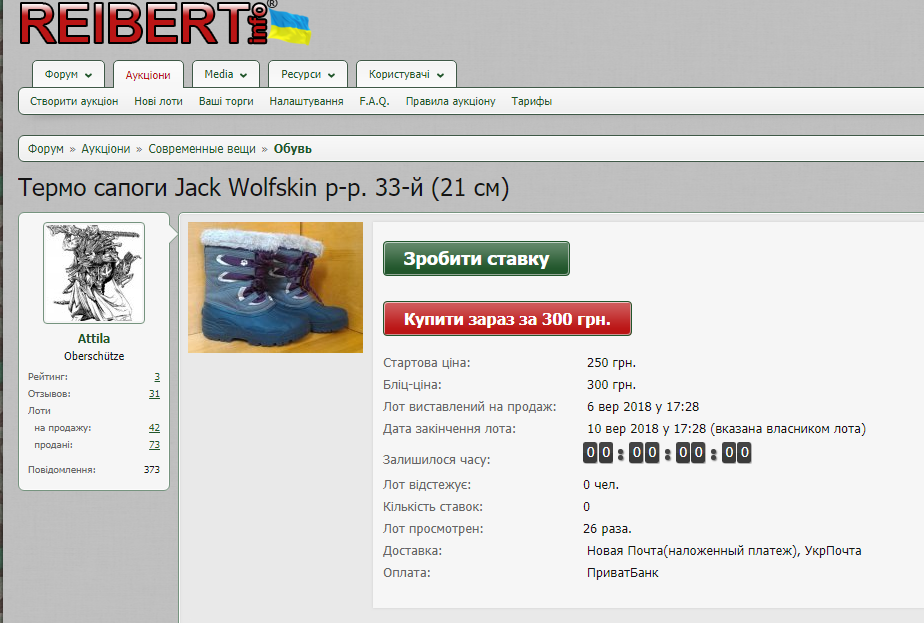Open the Ресурси dropdown menu
924x623 pixels.
click(x=308, y=74)
